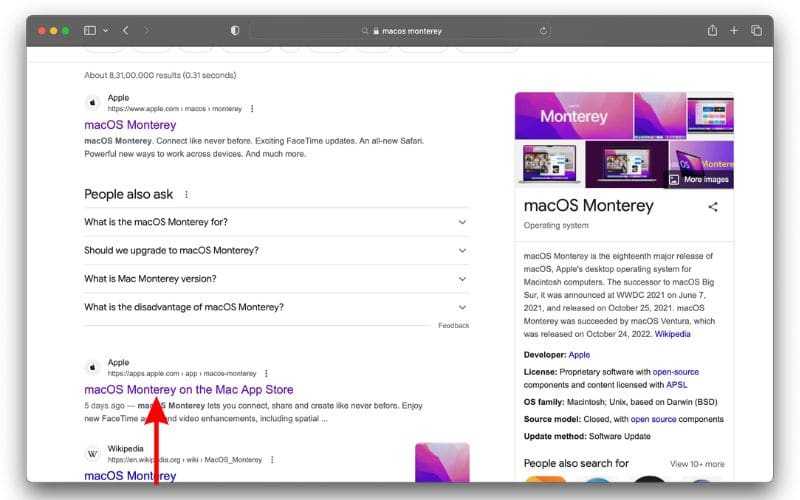The height and width of the screenshot is (500, 800).
Task: Share the macOS Monterey knowledge panel
Action: (713, 207)
